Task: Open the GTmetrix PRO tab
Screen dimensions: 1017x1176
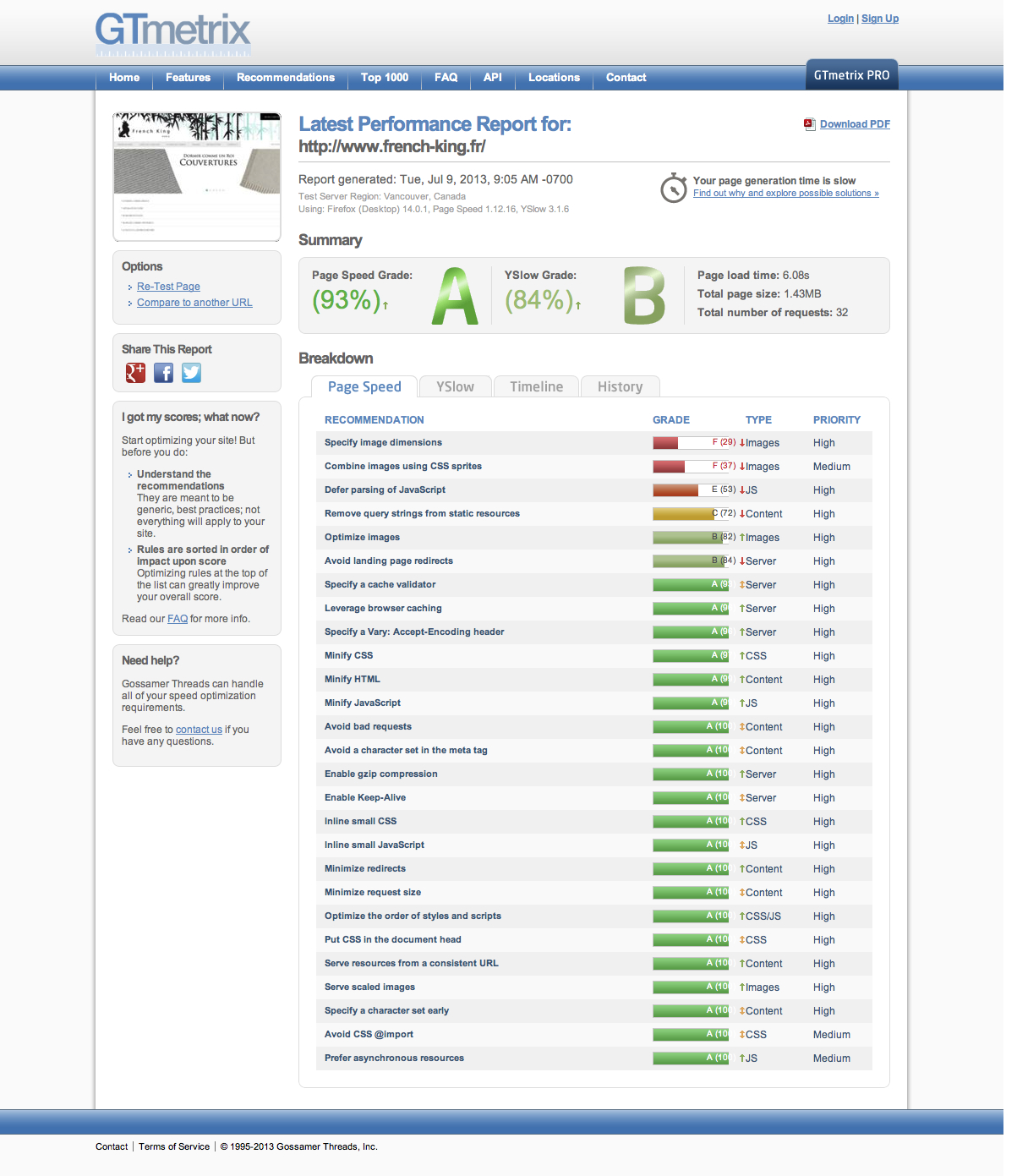Action: point(851,75)
